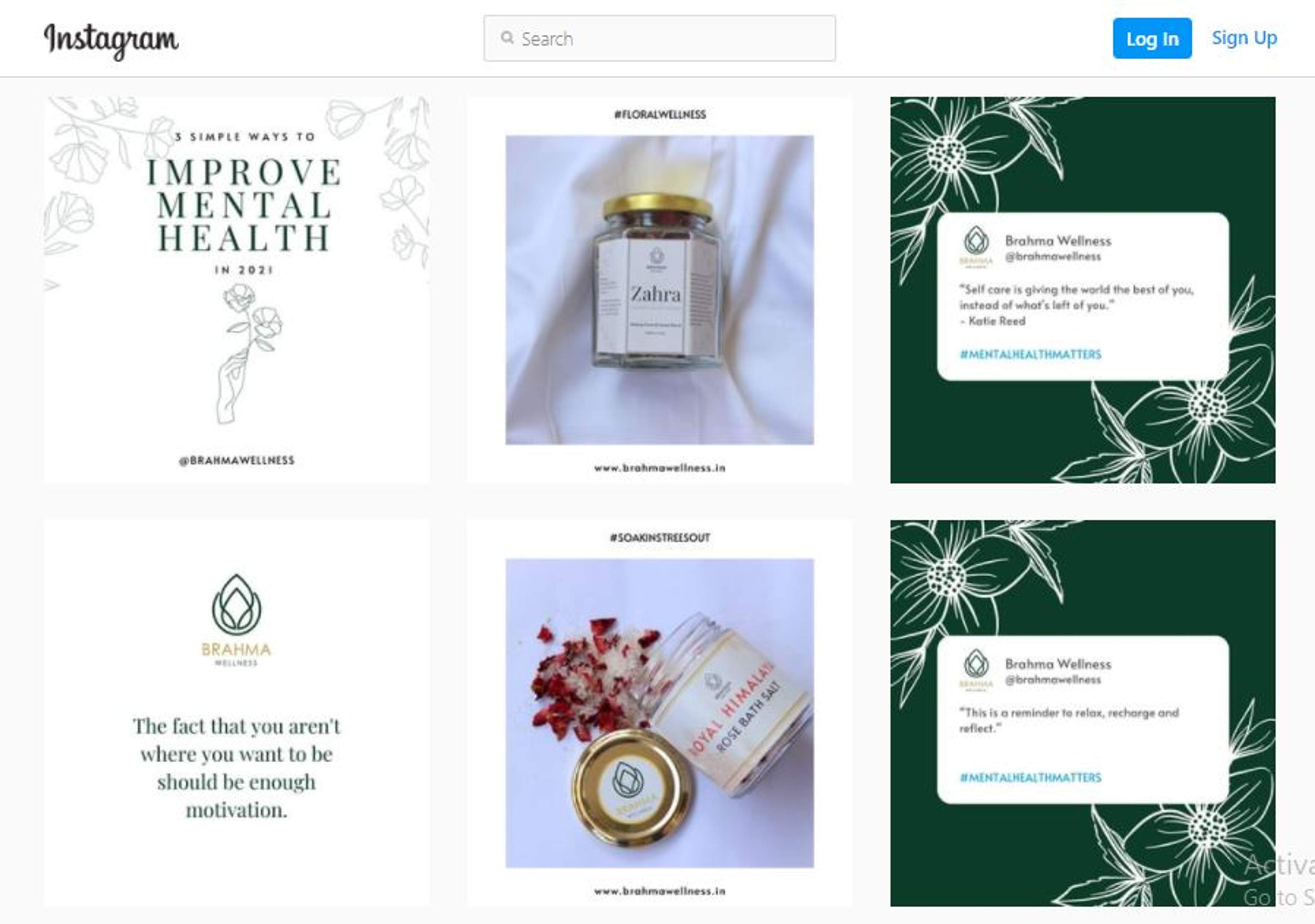Click the Log In button
1315x924 pixels.
tap(1152, 38)
